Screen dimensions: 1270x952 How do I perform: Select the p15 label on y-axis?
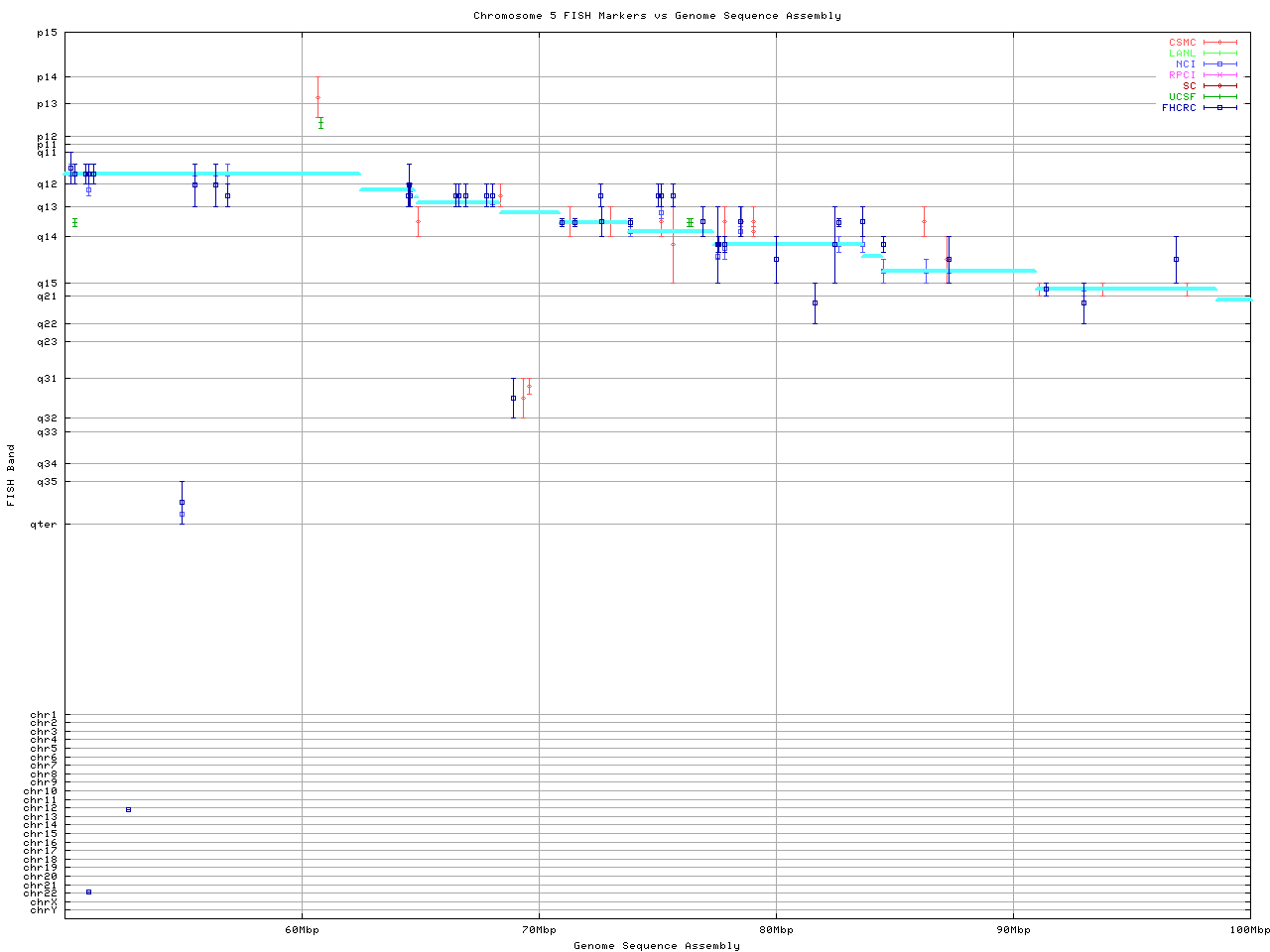pos(47,33)
